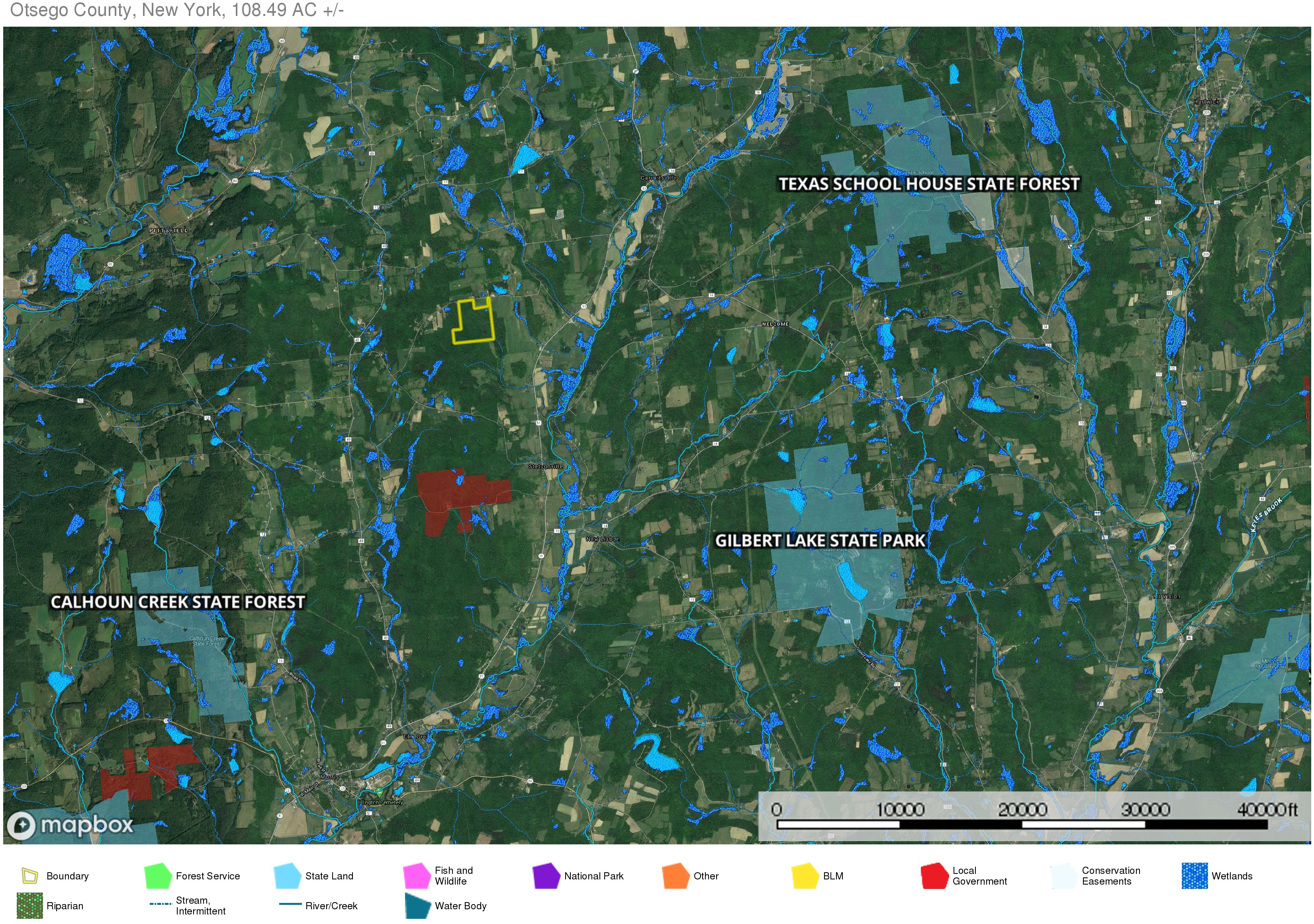Click the yellow BLM legend icon

[x=805, y=875]
